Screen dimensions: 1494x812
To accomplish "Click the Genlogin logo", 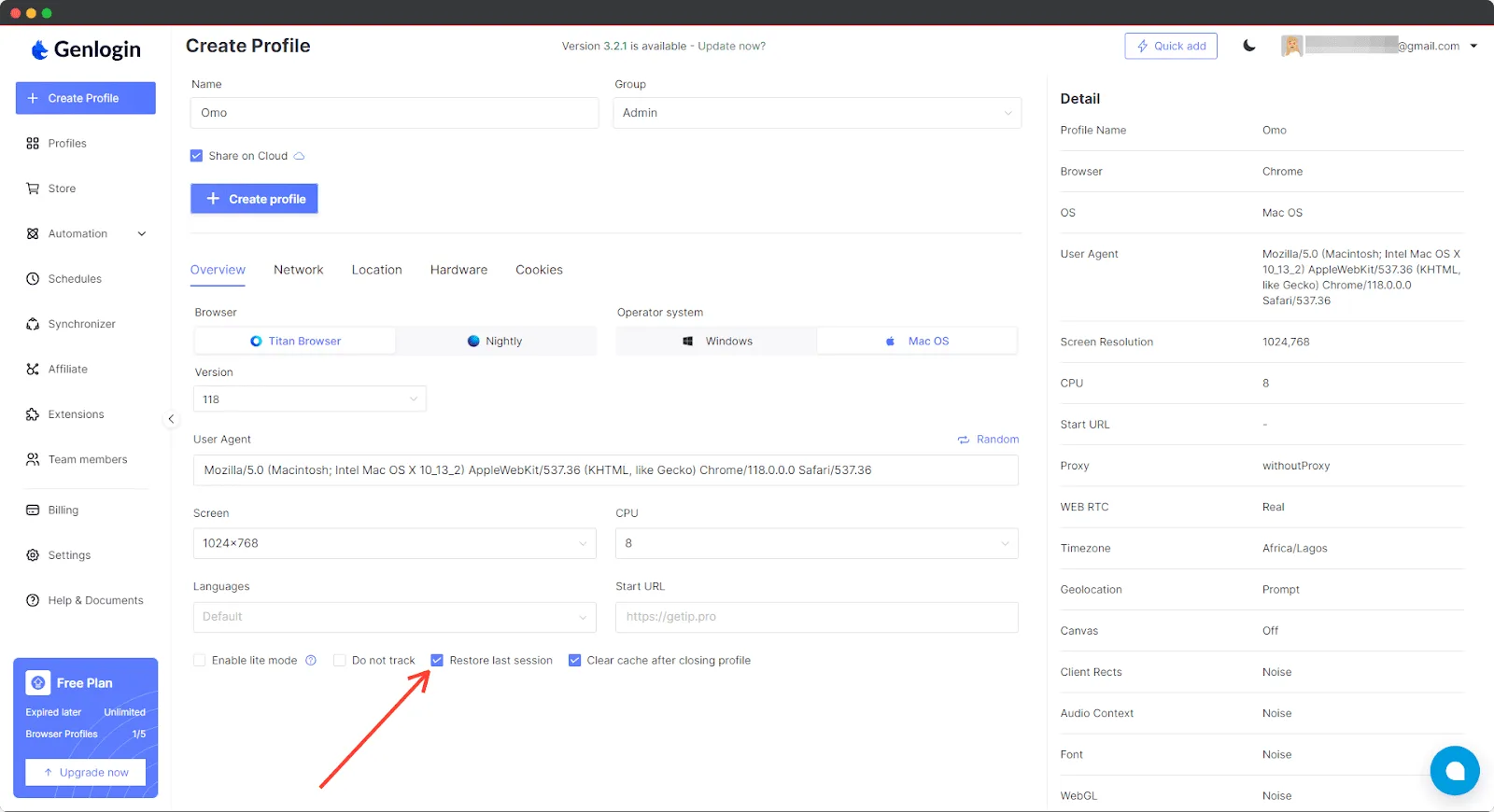I will pos(86,49).
